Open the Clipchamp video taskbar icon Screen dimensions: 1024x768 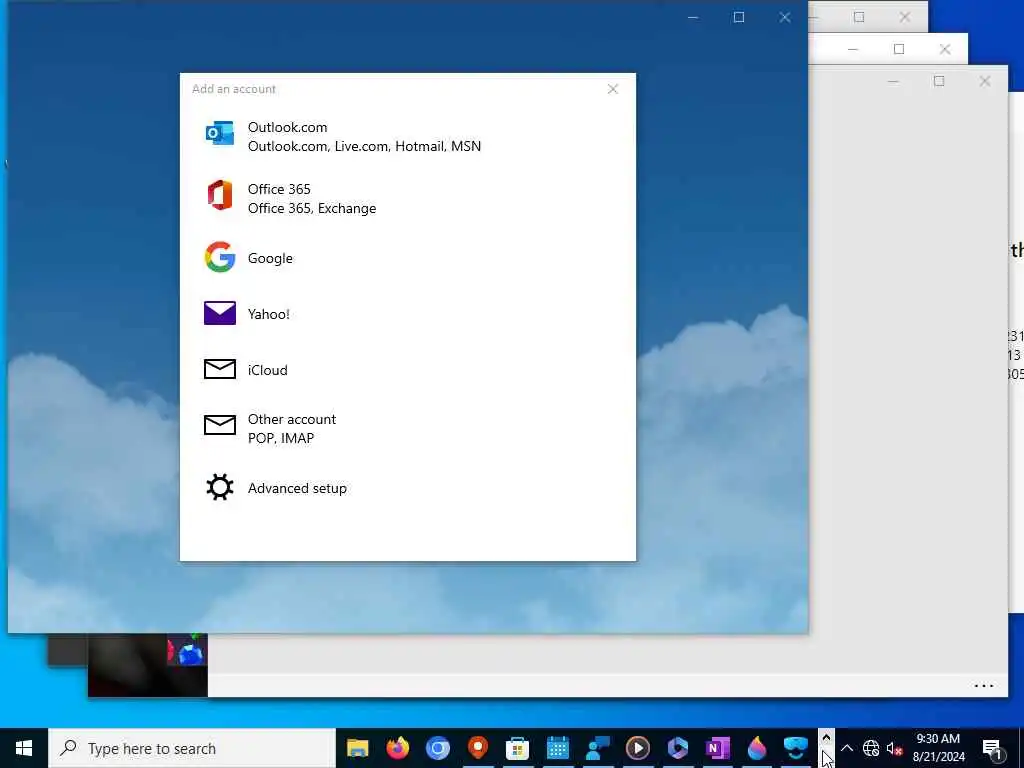click(677, 748)
